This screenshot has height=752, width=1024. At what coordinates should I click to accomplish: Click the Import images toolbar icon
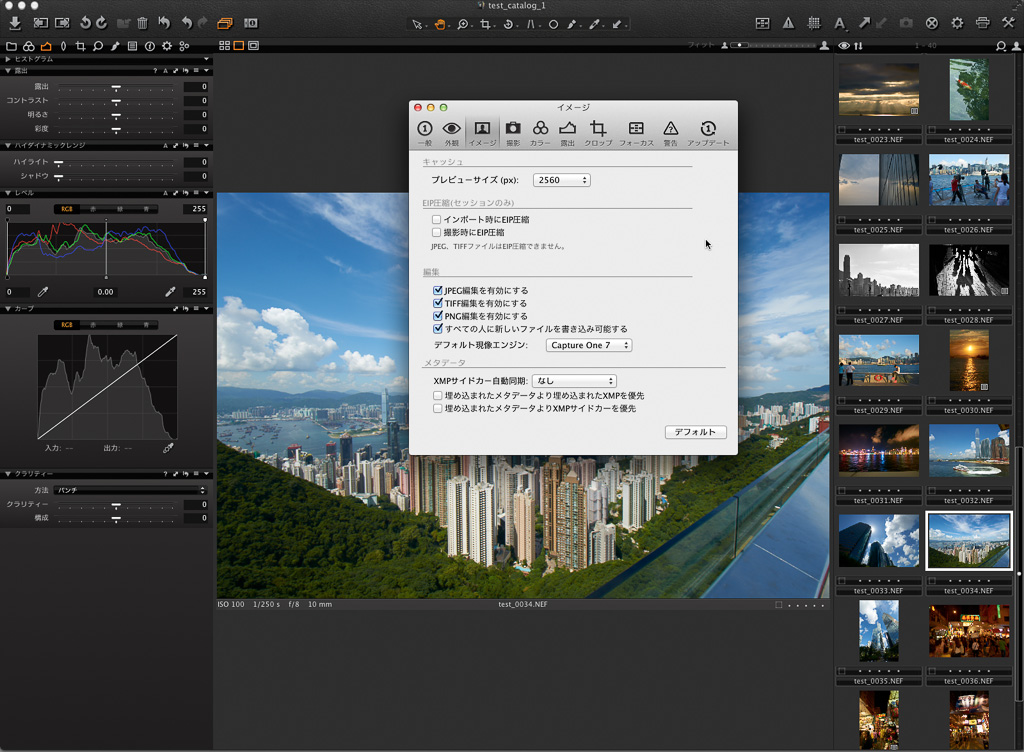pyautogui.click(x=16, y=23)
